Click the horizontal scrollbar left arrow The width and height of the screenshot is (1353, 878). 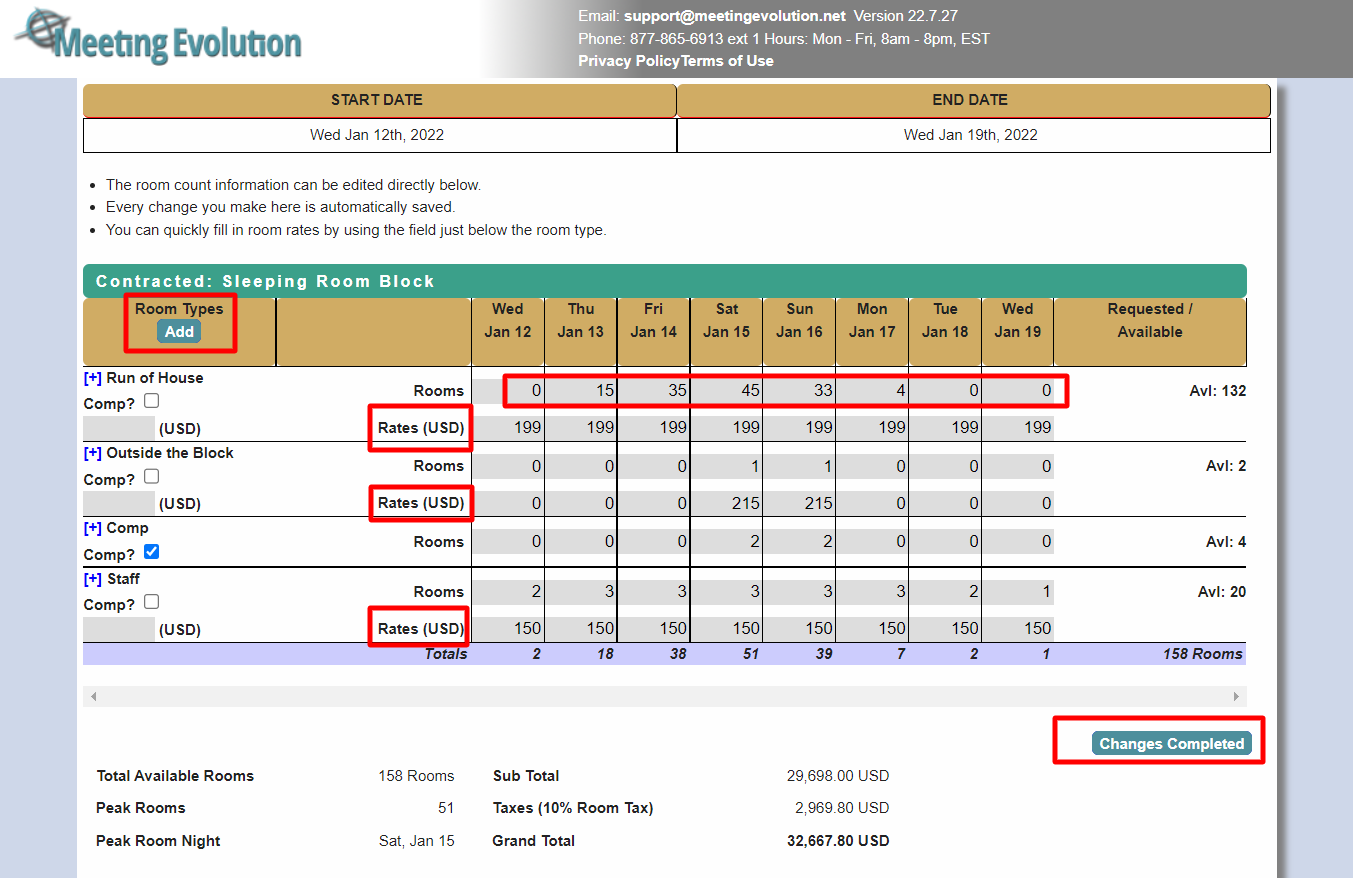tap(94, 696)
